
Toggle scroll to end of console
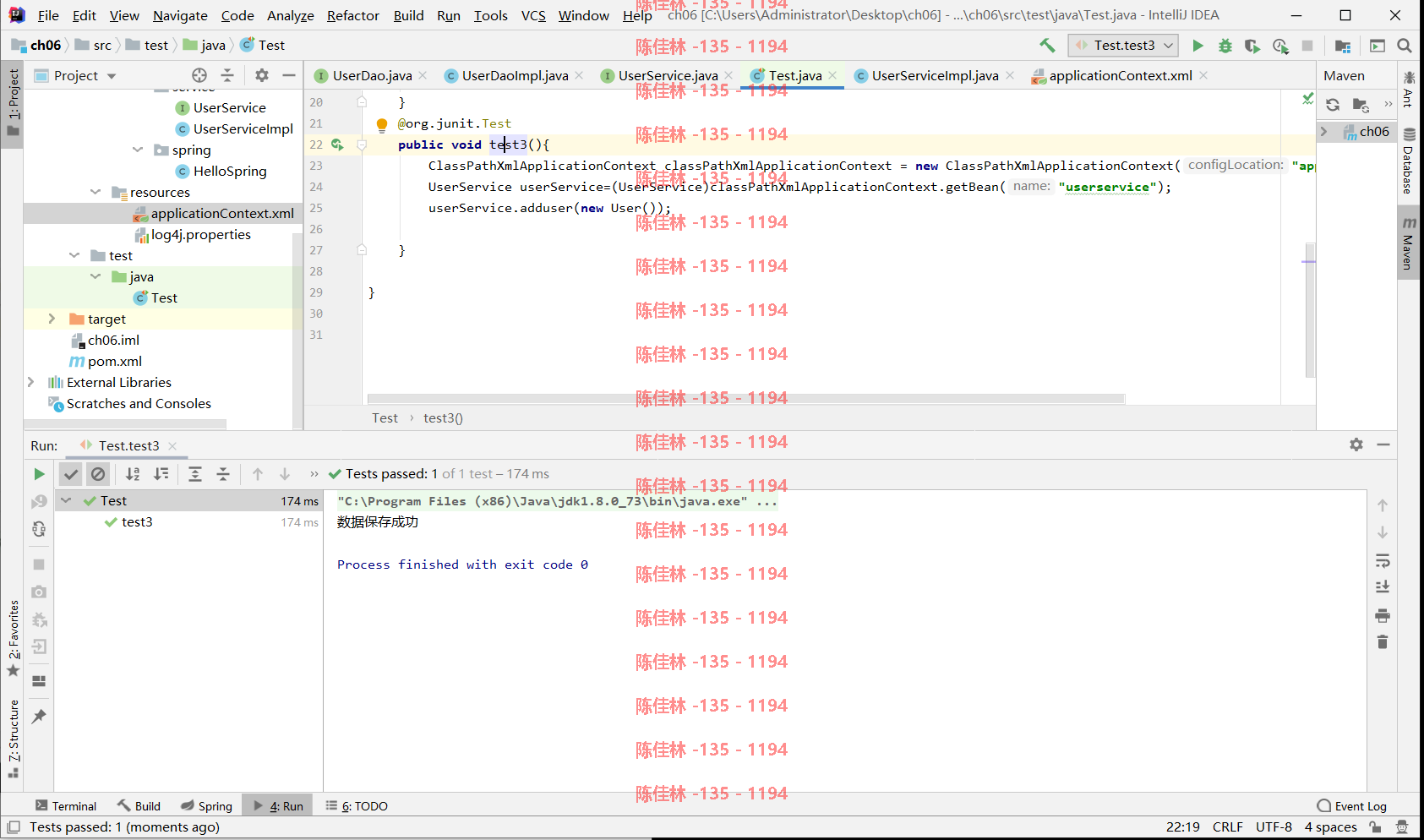point(1383,587)
